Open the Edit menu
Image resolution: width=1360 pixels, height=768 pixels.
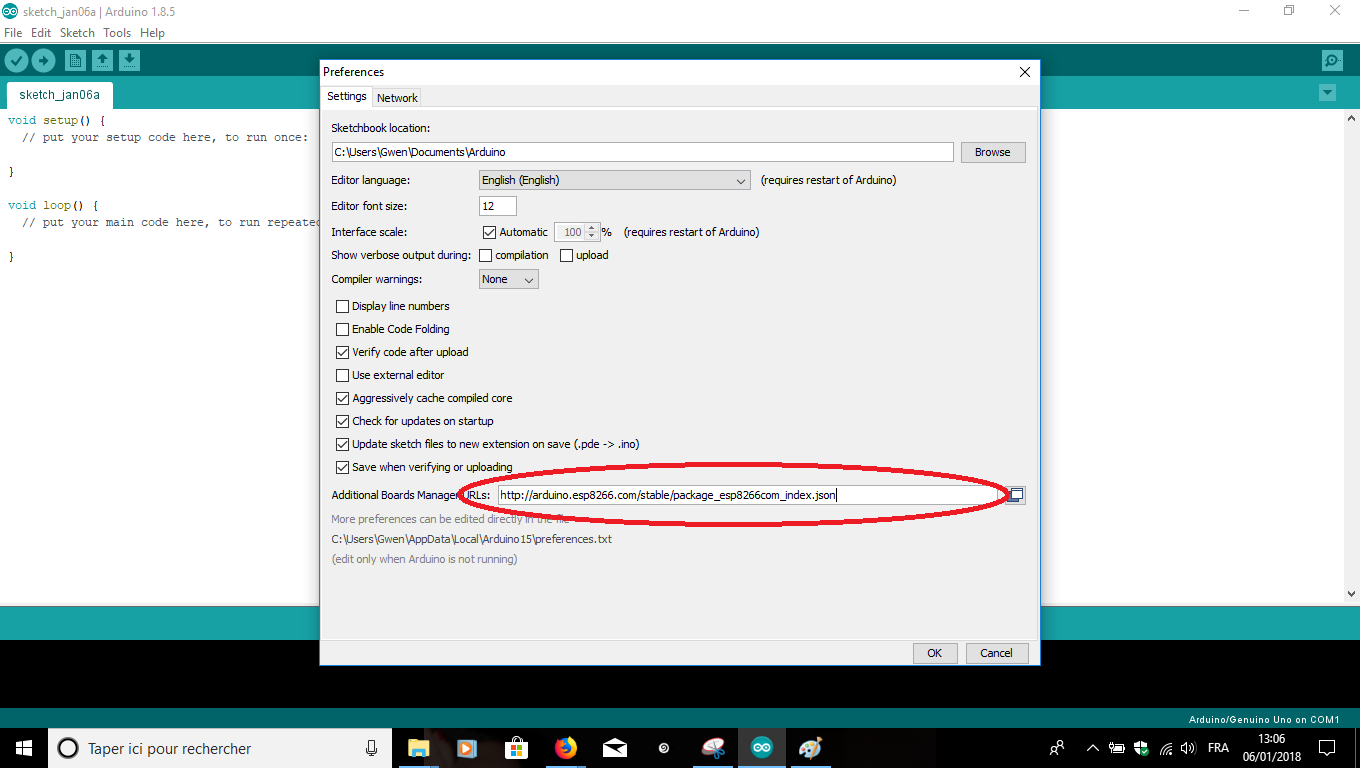[41, 33]
